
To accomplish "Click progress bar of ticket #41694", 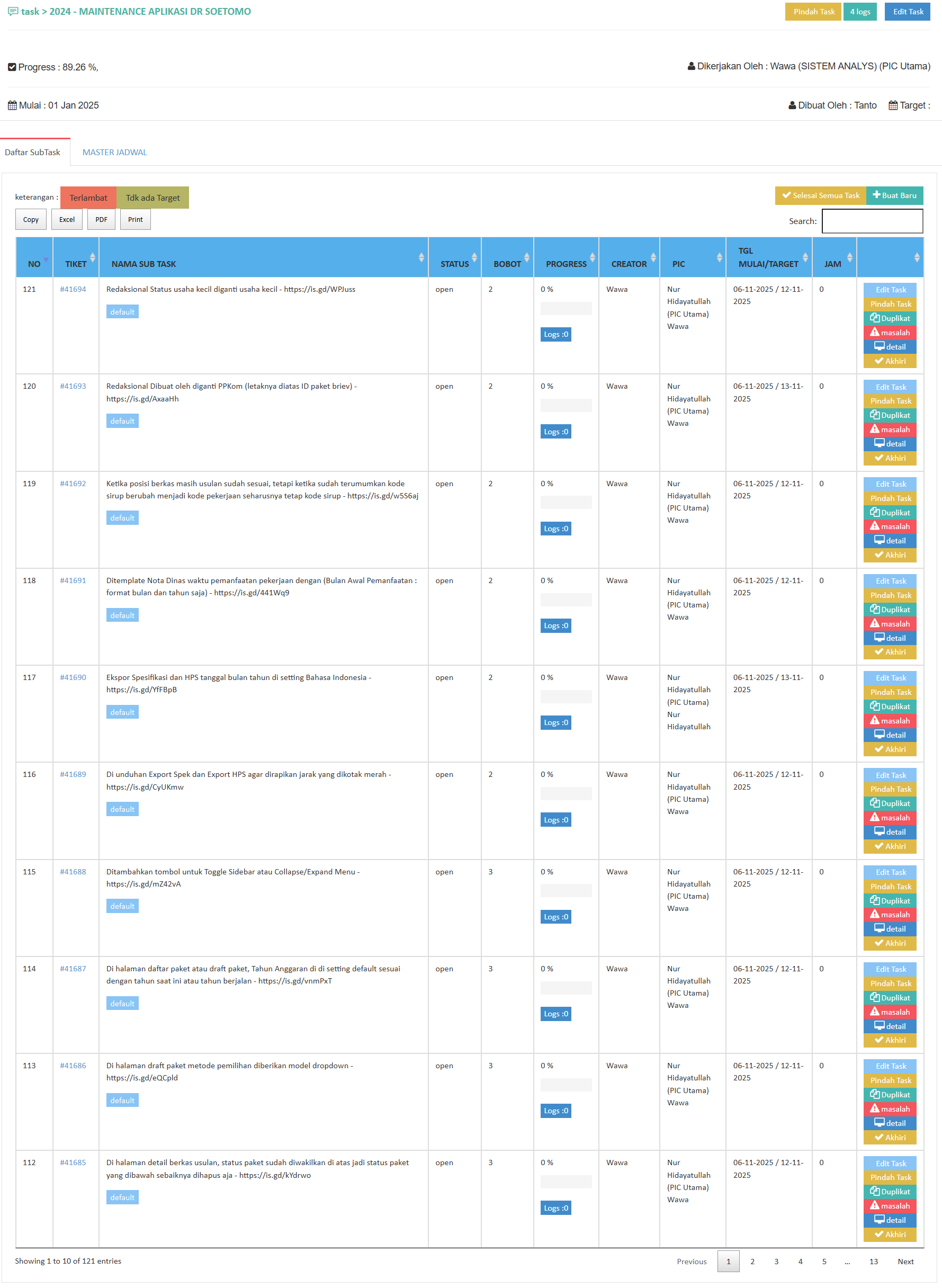I will pyautogui.click(x=566, y=308).
